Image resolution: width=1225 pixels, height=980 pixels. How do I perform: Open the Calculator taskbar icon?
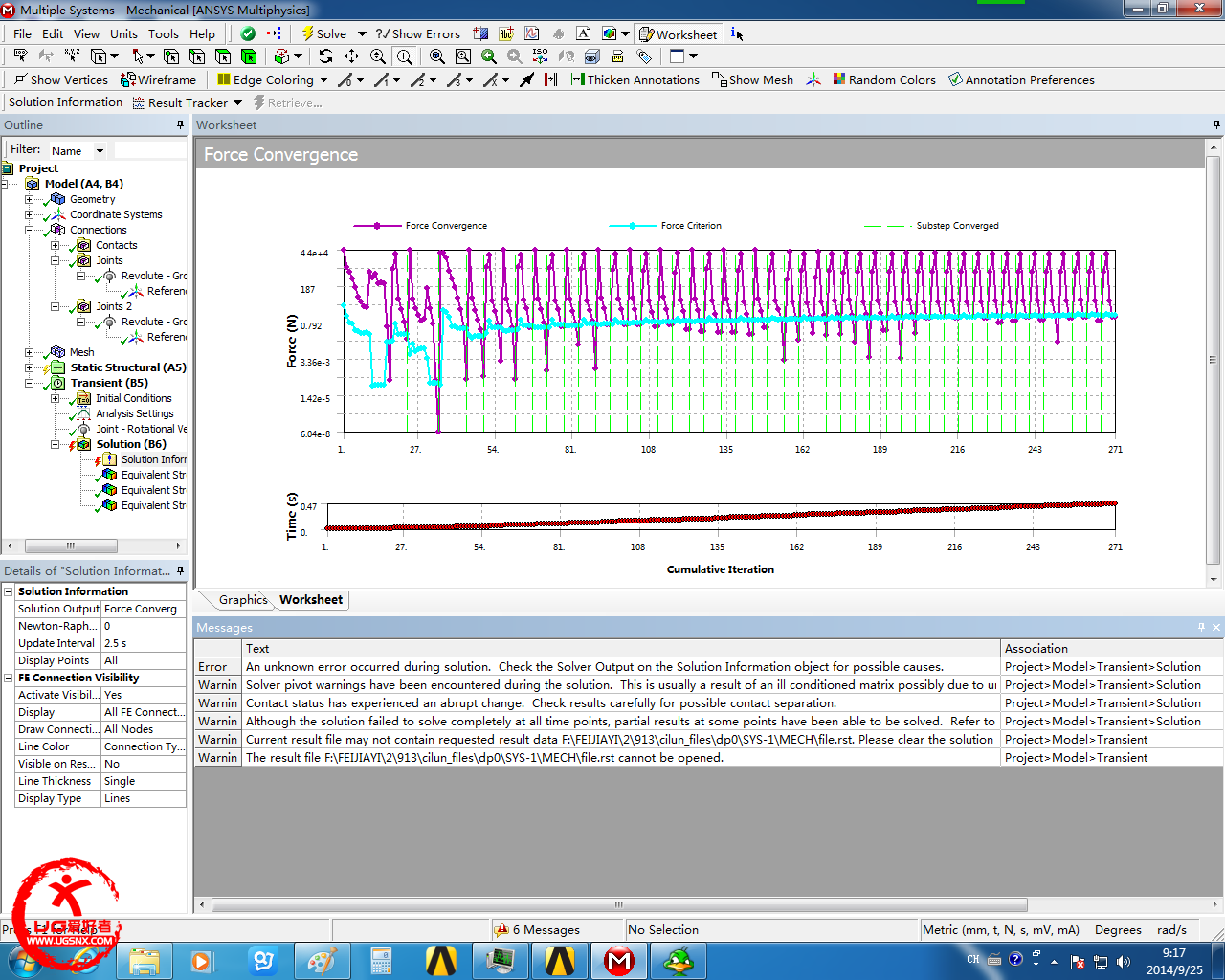[382, 960]
